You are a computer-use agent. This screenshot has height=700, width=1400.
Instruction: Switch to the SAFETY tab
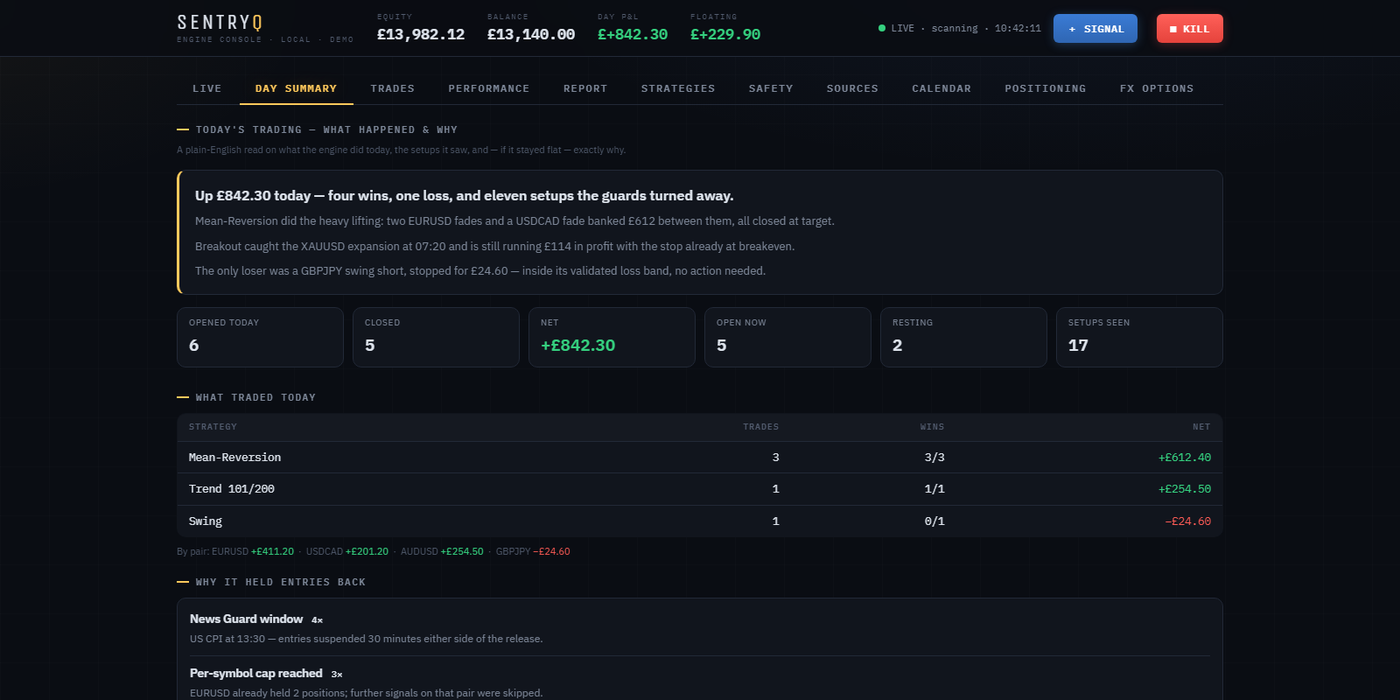tap(771, 88)
